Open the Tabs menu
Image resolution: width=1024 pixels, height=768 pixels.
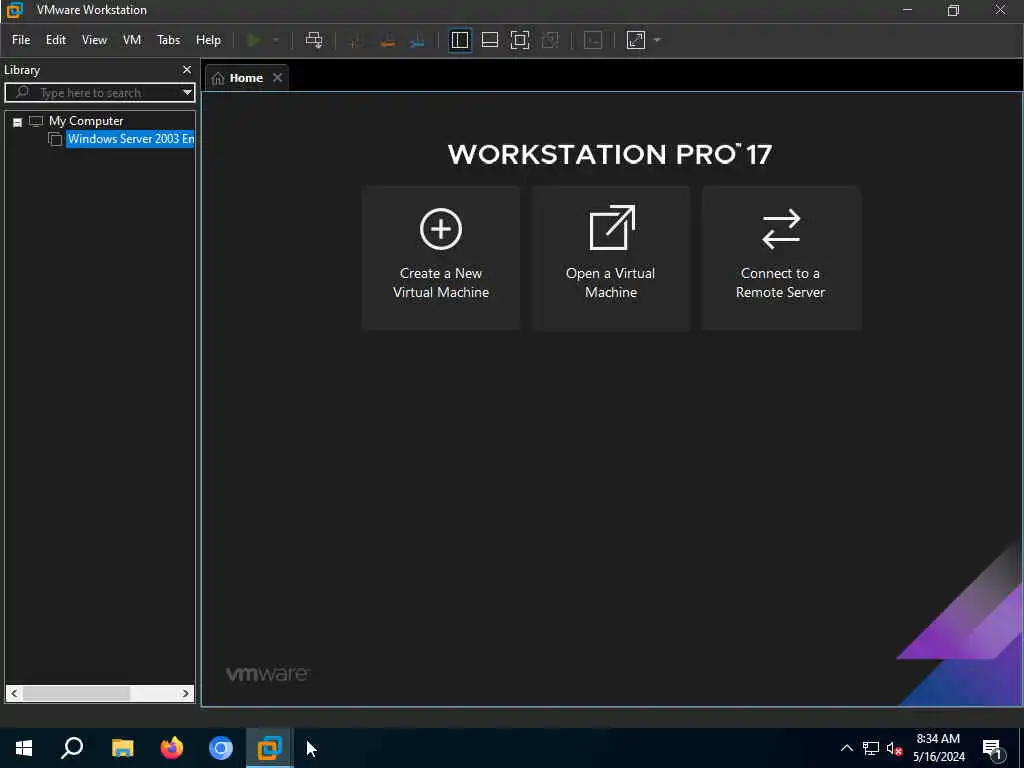(168, 40)
